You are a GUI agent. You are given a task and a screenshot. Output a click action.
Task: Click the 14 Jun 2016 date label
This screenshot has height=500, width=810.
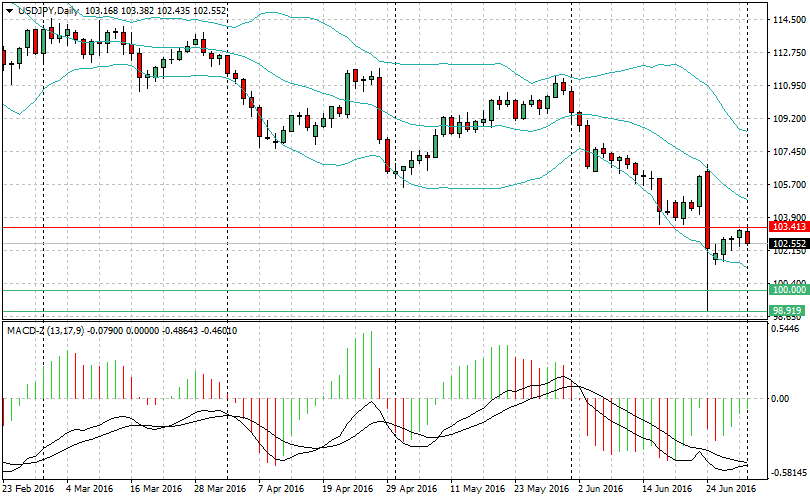tap(667, 489)
